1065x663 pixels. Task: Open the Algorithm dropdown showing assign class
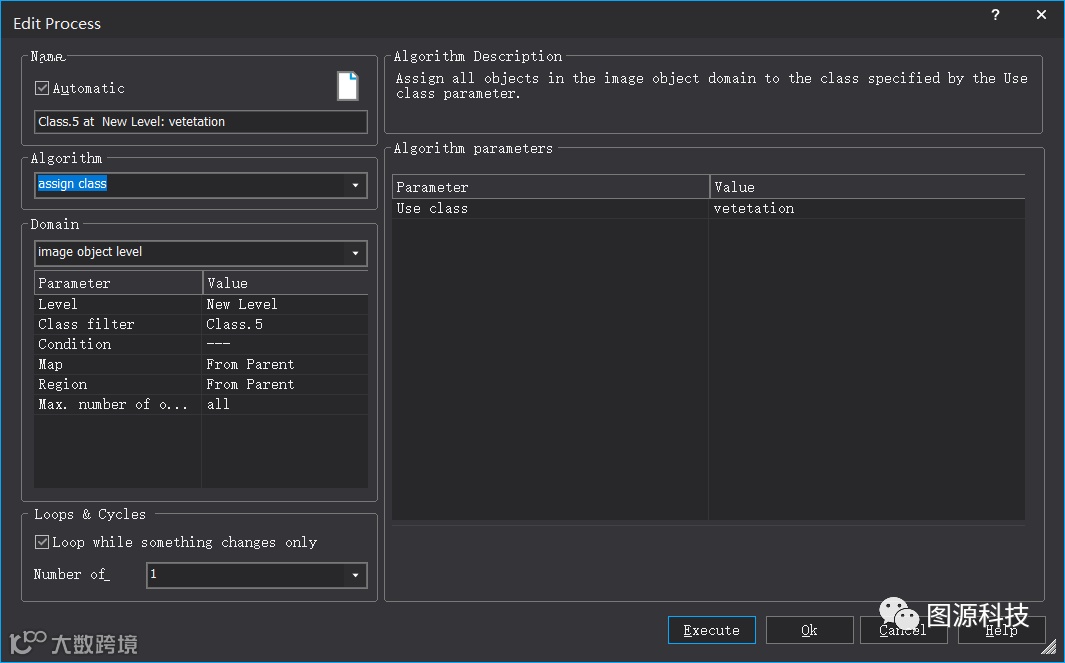tap(355, 185)
